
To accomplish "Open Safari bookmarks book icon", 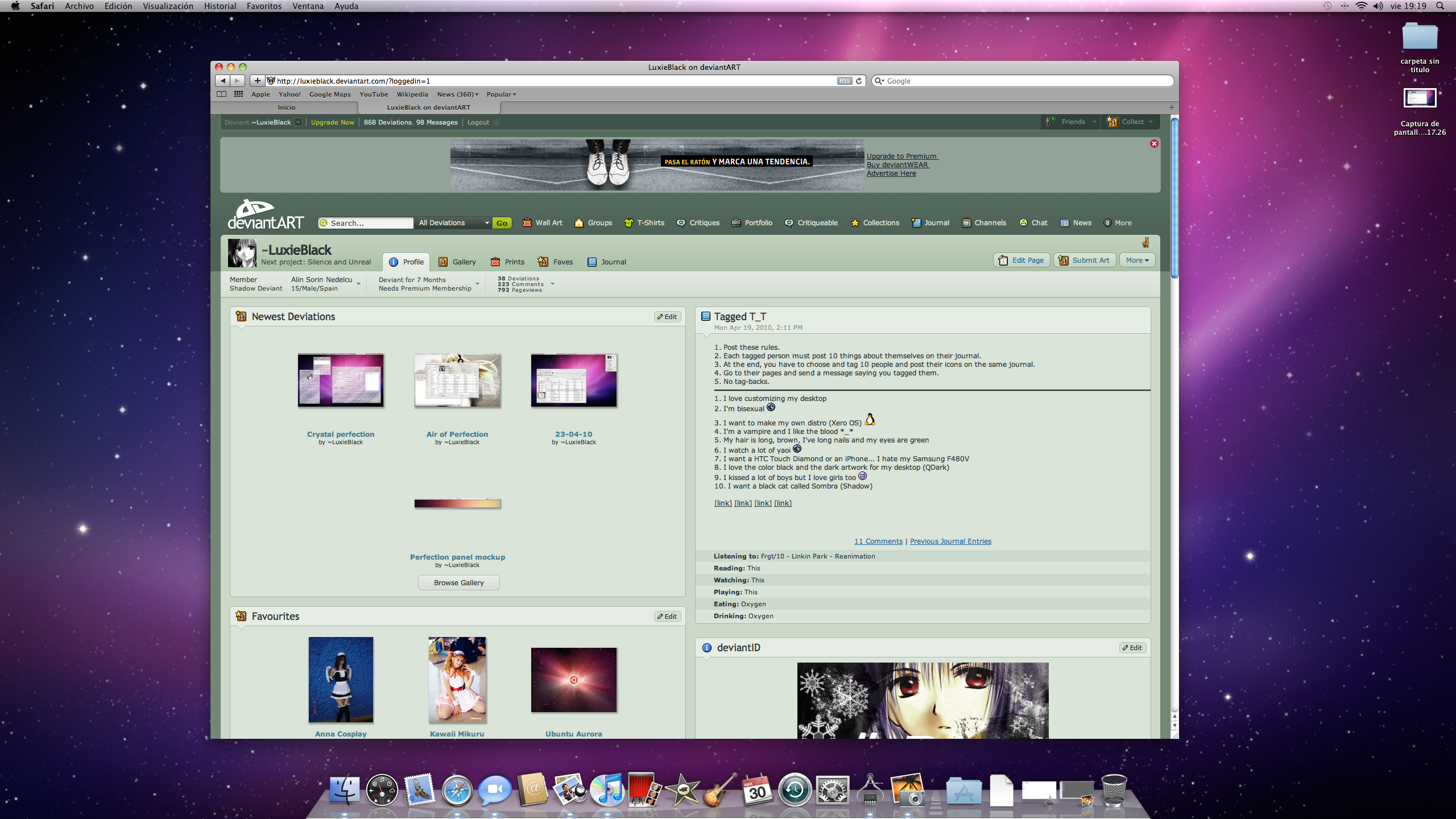I will click(221, 94).
